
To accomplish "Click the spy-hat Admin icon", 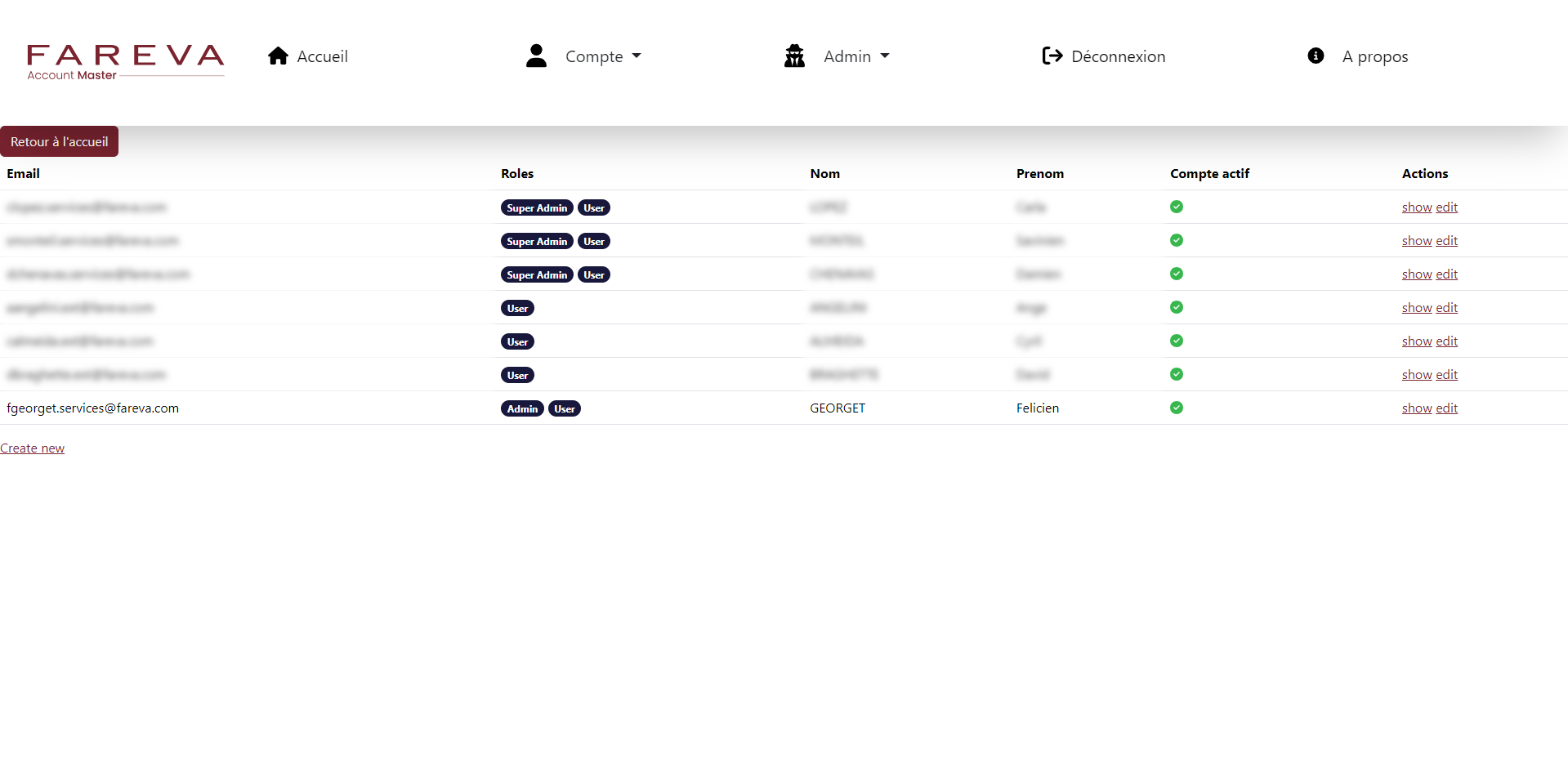I will pyautogui.click(x=794, y=56).
